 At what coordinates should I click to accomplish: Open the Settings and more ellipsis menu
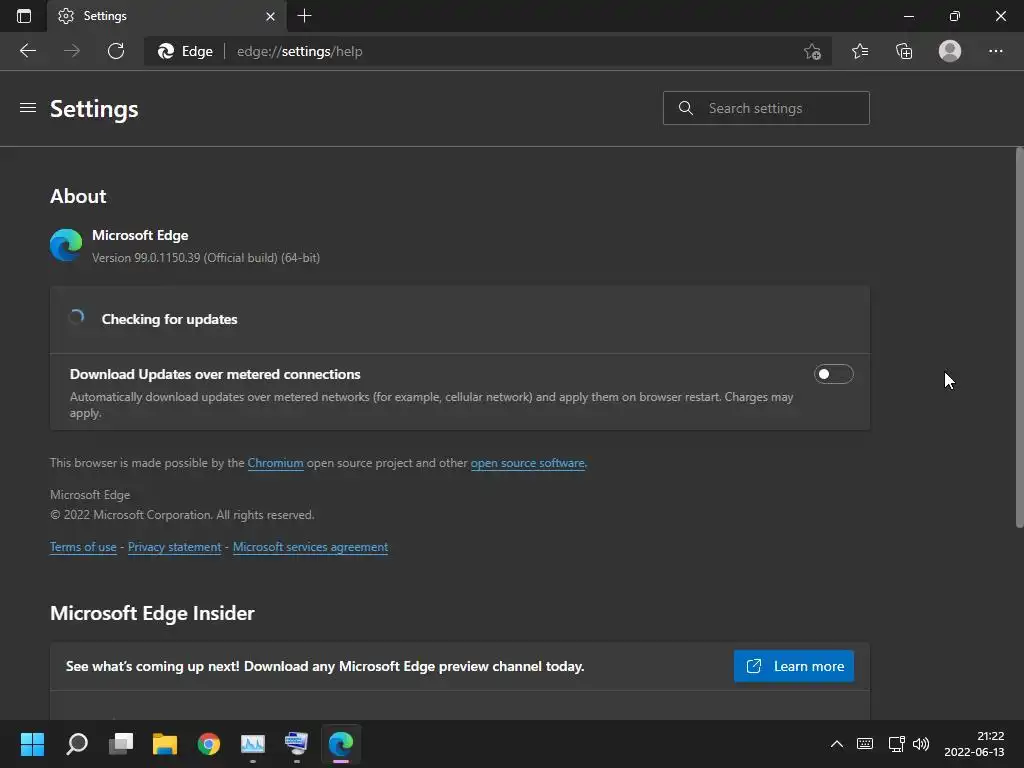tap(995, 51)
